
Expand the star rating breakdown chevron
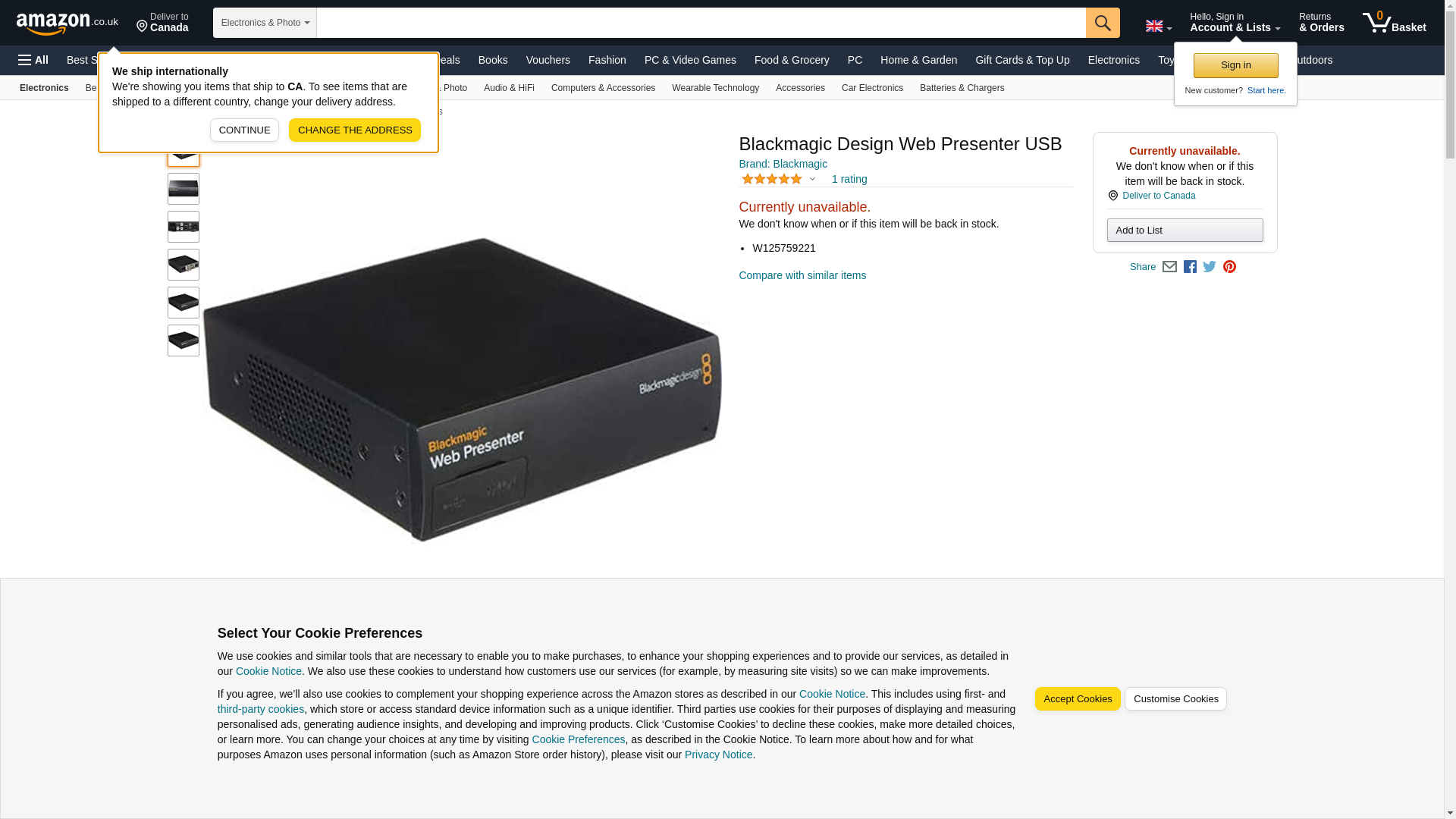click(x=812, y=180)
